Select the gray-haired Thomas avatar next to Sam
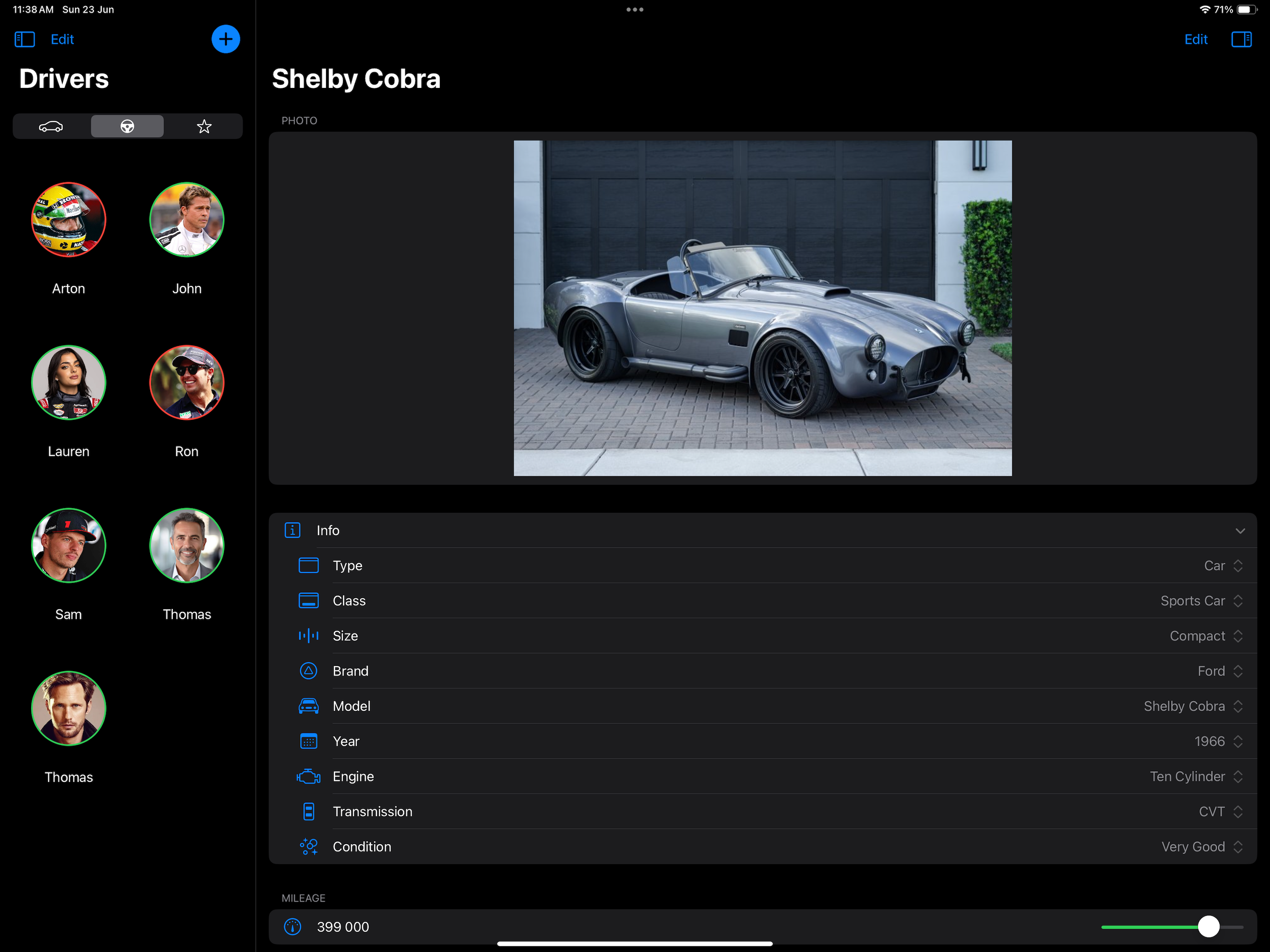The image size is (1270, 952). [x=186, y=545]
